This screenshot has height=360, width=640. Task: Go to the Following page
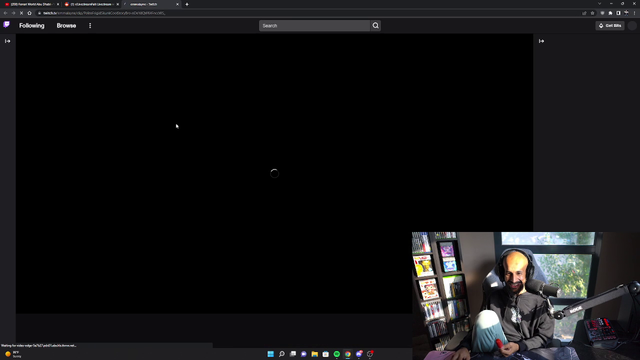[31, 25]
